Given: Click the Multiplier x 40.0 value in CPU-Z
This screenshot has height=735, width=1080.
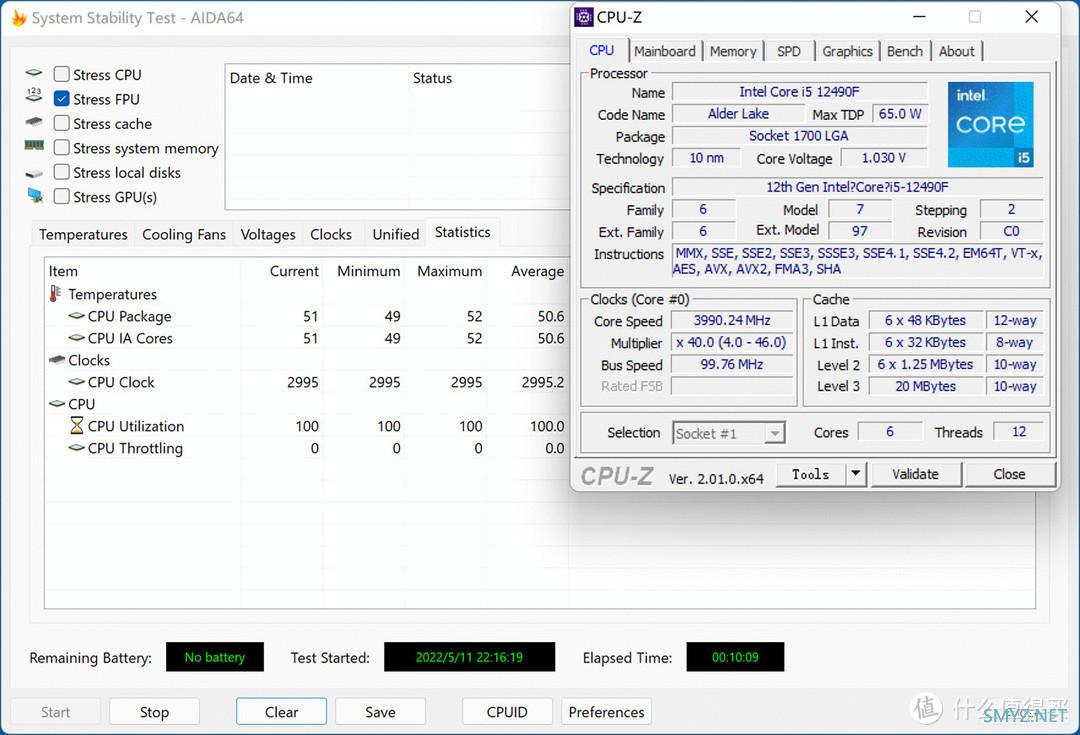Looking at the screenshot, I should [731, 342].
